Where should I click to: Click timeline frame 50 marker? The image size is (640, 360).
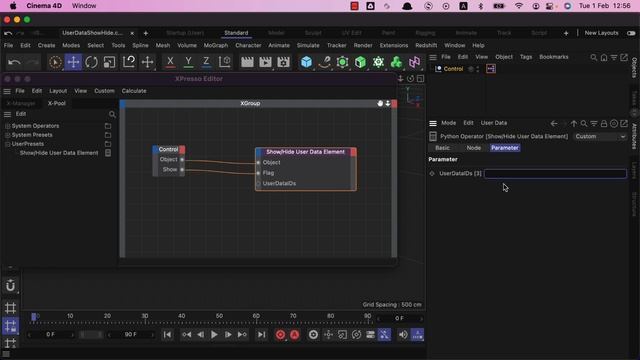[x=219, y=316]
